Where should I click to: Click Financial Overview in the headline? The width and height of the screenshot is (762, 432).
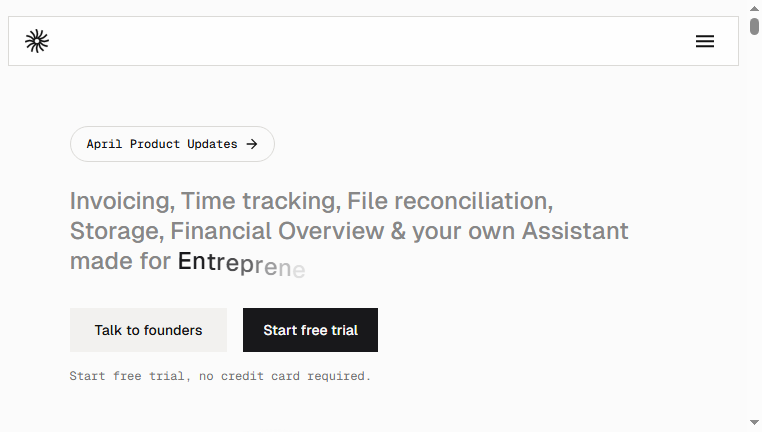click(x=277, y=231)
